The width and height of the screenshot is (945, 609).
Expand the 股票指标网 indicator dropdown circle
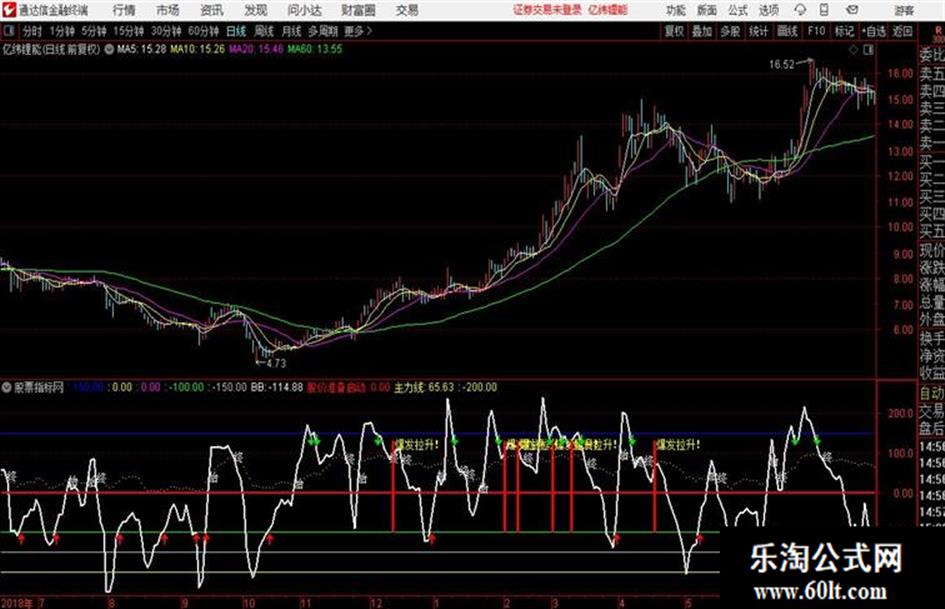[x=7, y=387]
